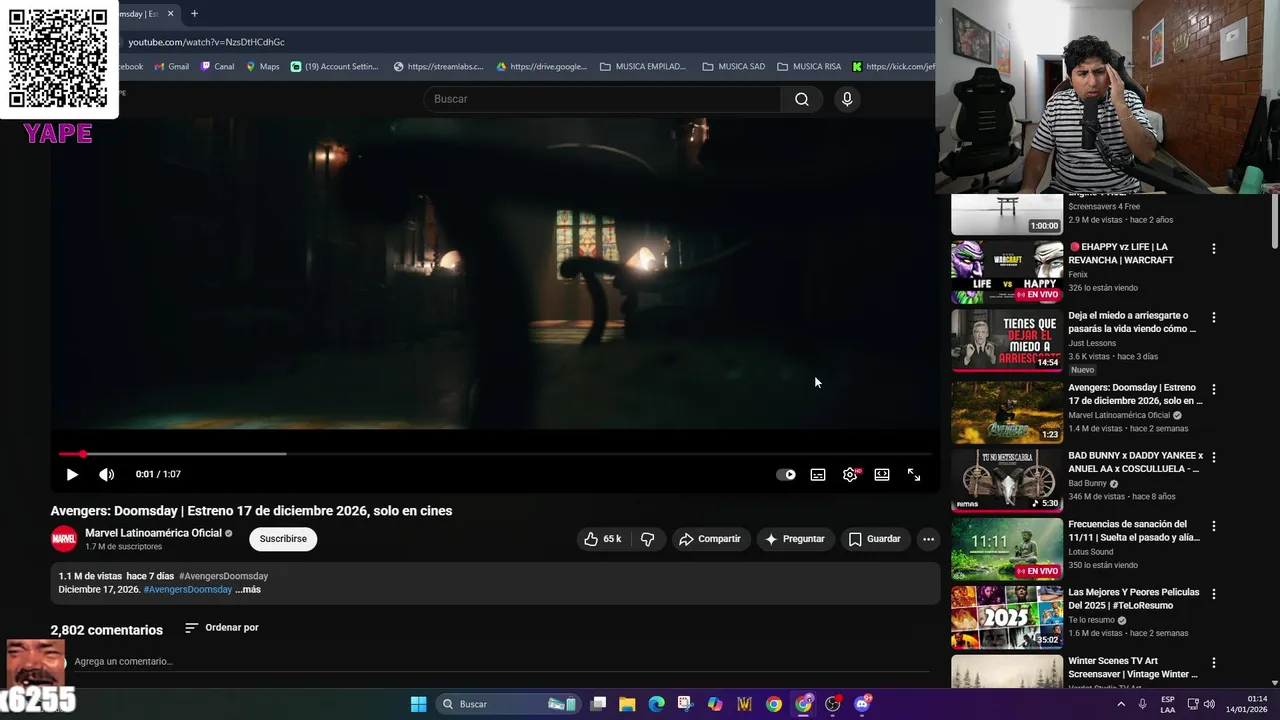Viewport: 1280px width, 720px height.
Task: Toggle the autoplay switch in the player
Action: coord(786,475)
